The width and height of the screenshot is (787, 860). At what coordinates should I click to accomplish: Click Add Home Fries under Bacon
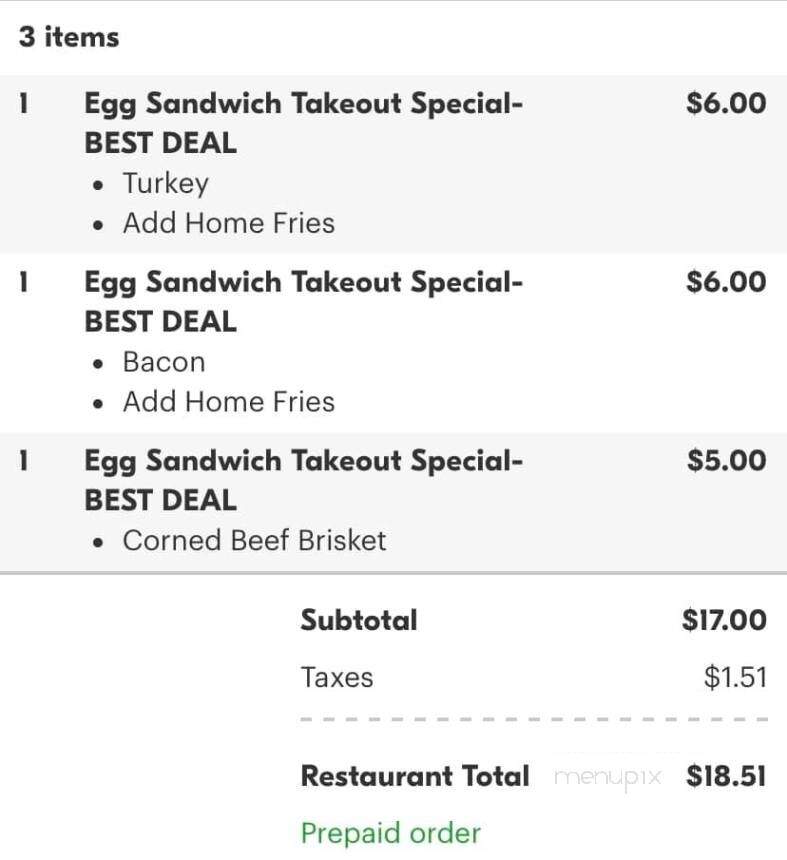click(x=229, y=401)
